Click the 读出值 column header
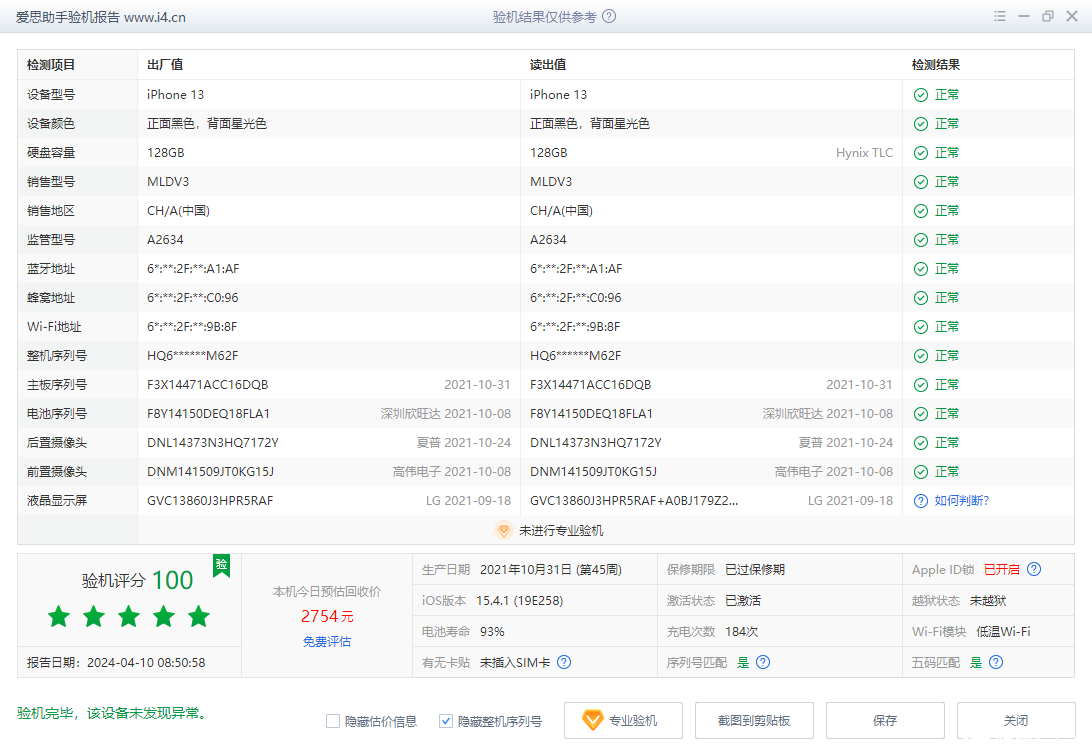The width and height of the screenshot is (1092, 756). tap(548, 65)
